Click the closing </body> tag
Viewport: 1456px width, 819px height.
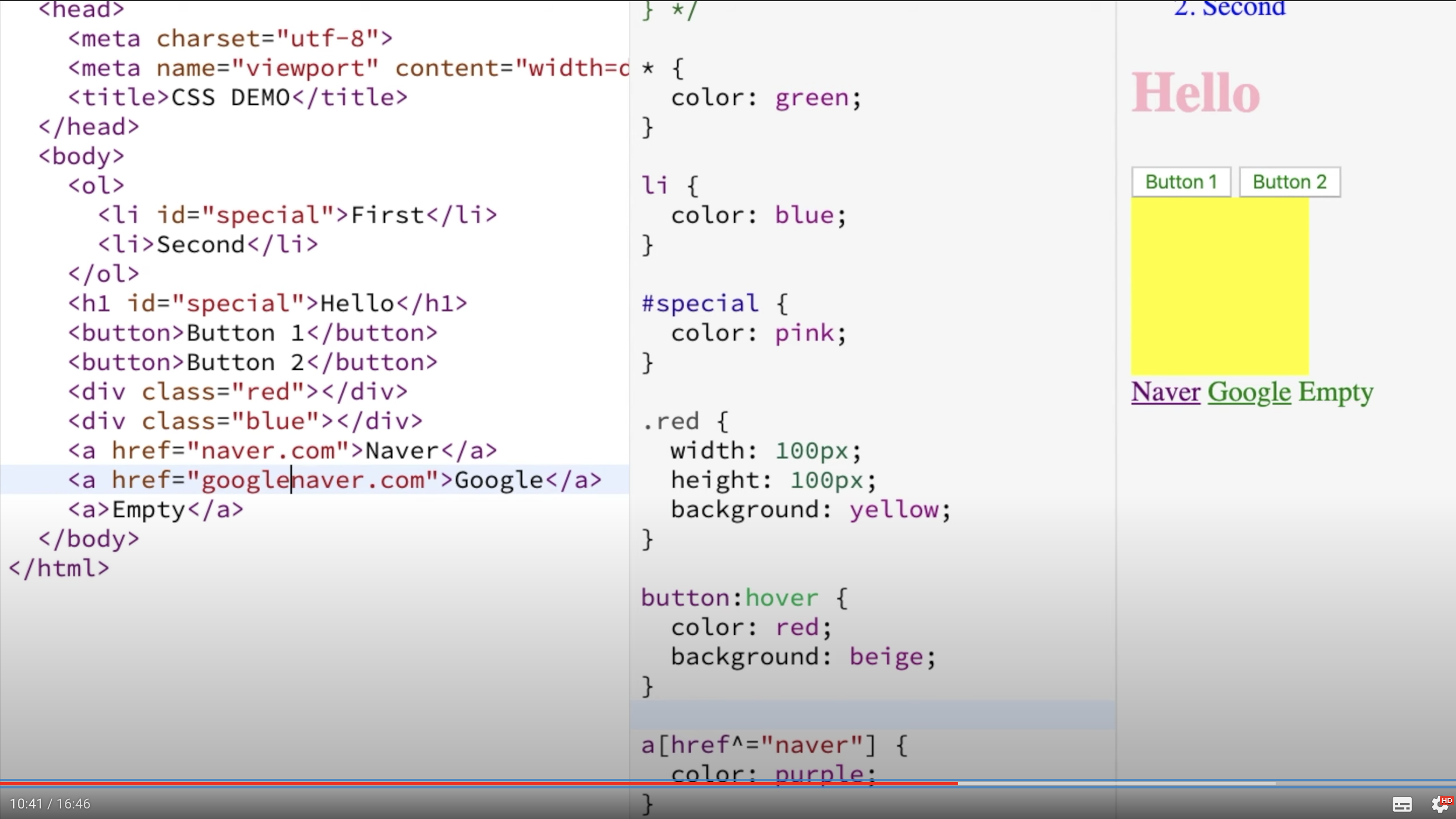(x=88, y=539)
